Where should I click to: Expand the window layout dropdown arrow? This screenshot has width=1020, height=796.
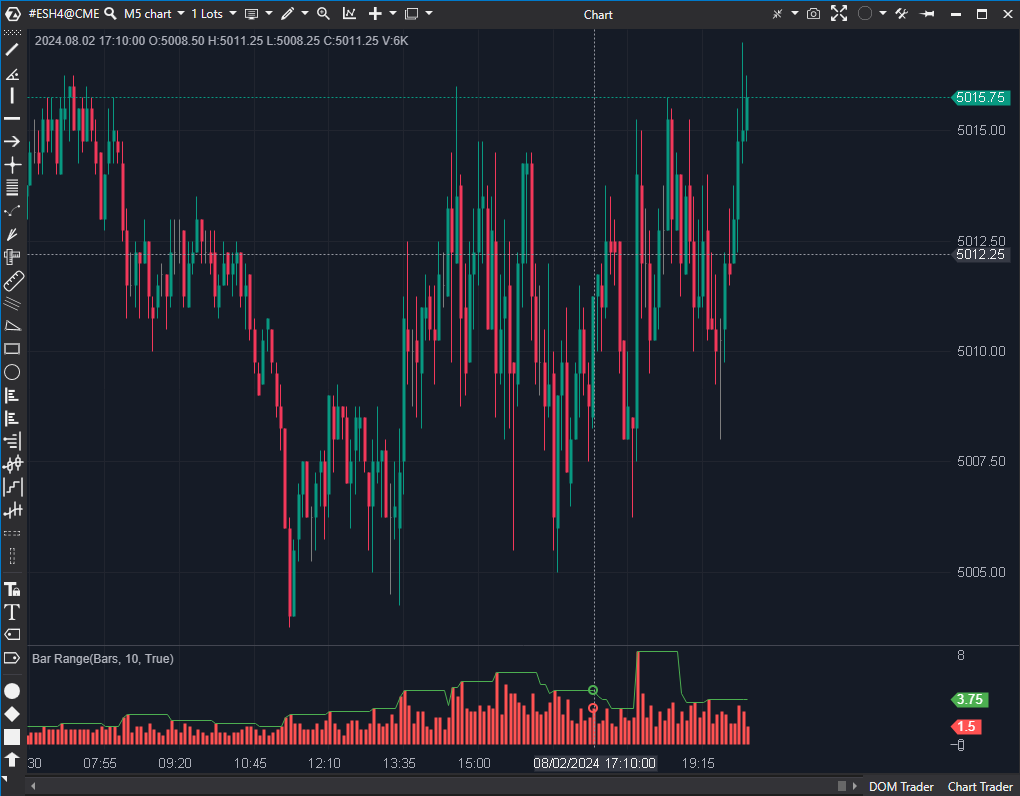tap(429, 14)
